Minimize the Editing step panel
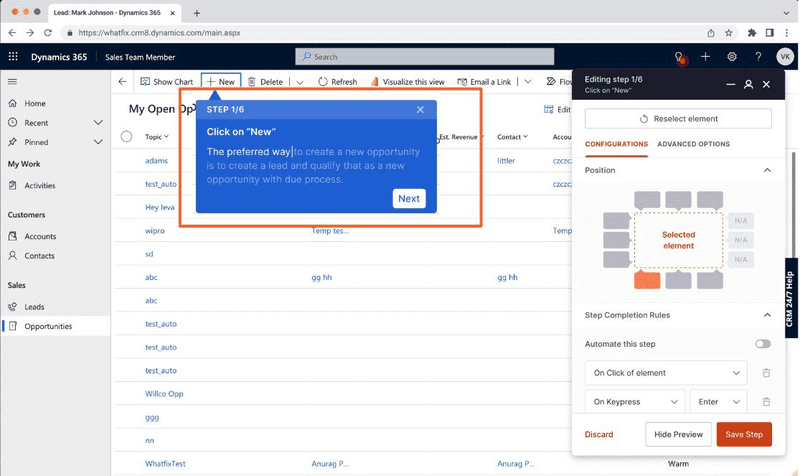Screen dimensions: 800x476 tap(730, 85)
